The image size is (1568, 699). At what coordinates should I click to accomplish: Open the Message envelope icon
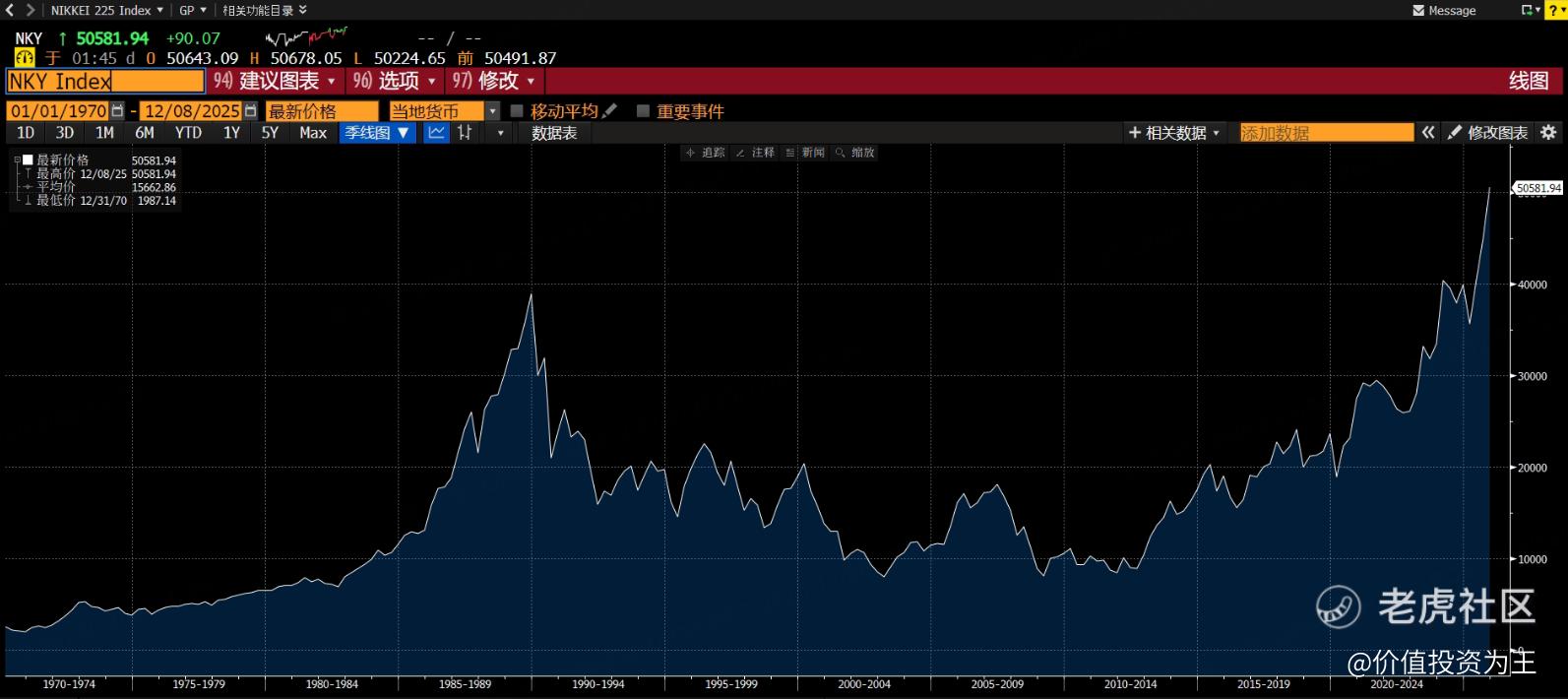click(1418, 11)
